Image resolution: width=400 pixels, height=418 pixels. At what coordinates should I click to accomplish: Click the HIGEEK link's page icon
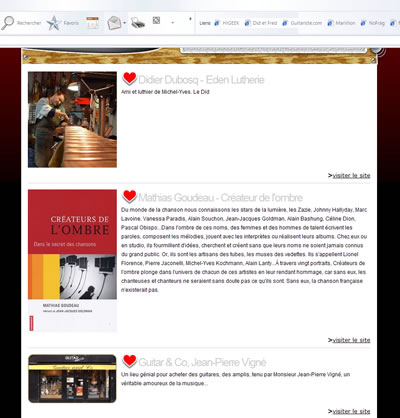tap(217, 23)
